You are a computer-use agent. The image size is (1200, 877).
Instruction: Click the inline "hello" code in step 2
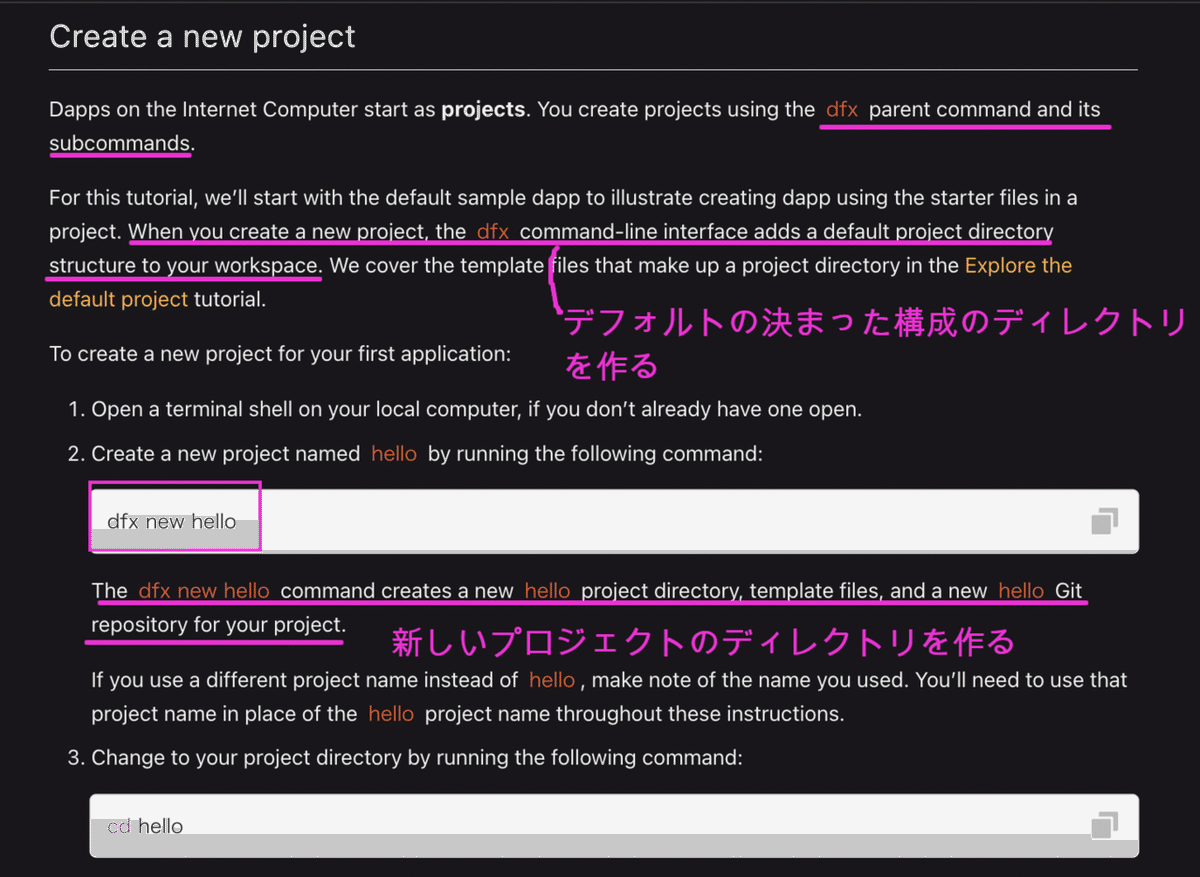coord(394,453)
